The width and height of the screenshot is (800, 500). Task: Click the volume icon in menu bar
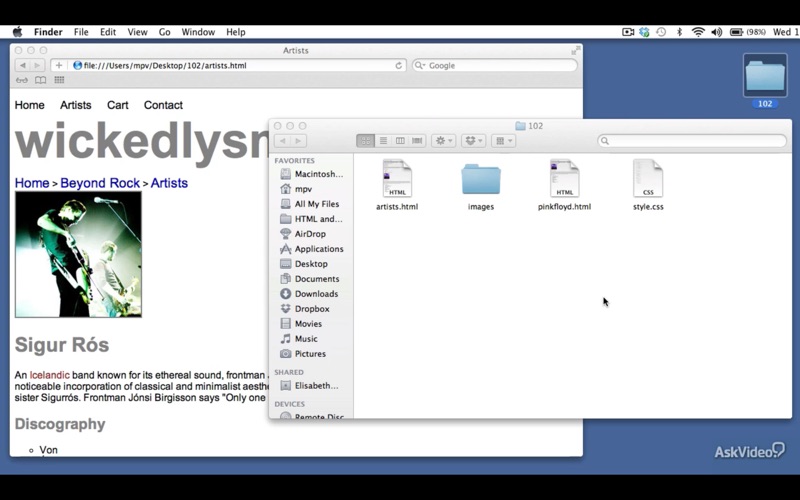(x=716, y=32)
